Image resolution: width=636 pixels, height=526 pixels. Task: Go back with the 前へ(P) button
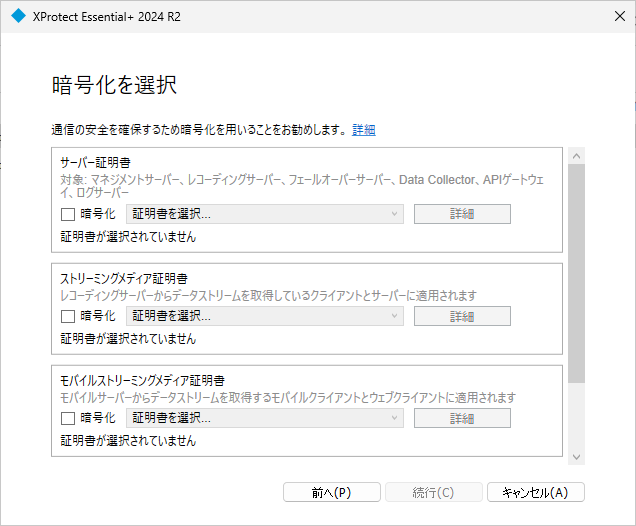[x=332, y=492]
